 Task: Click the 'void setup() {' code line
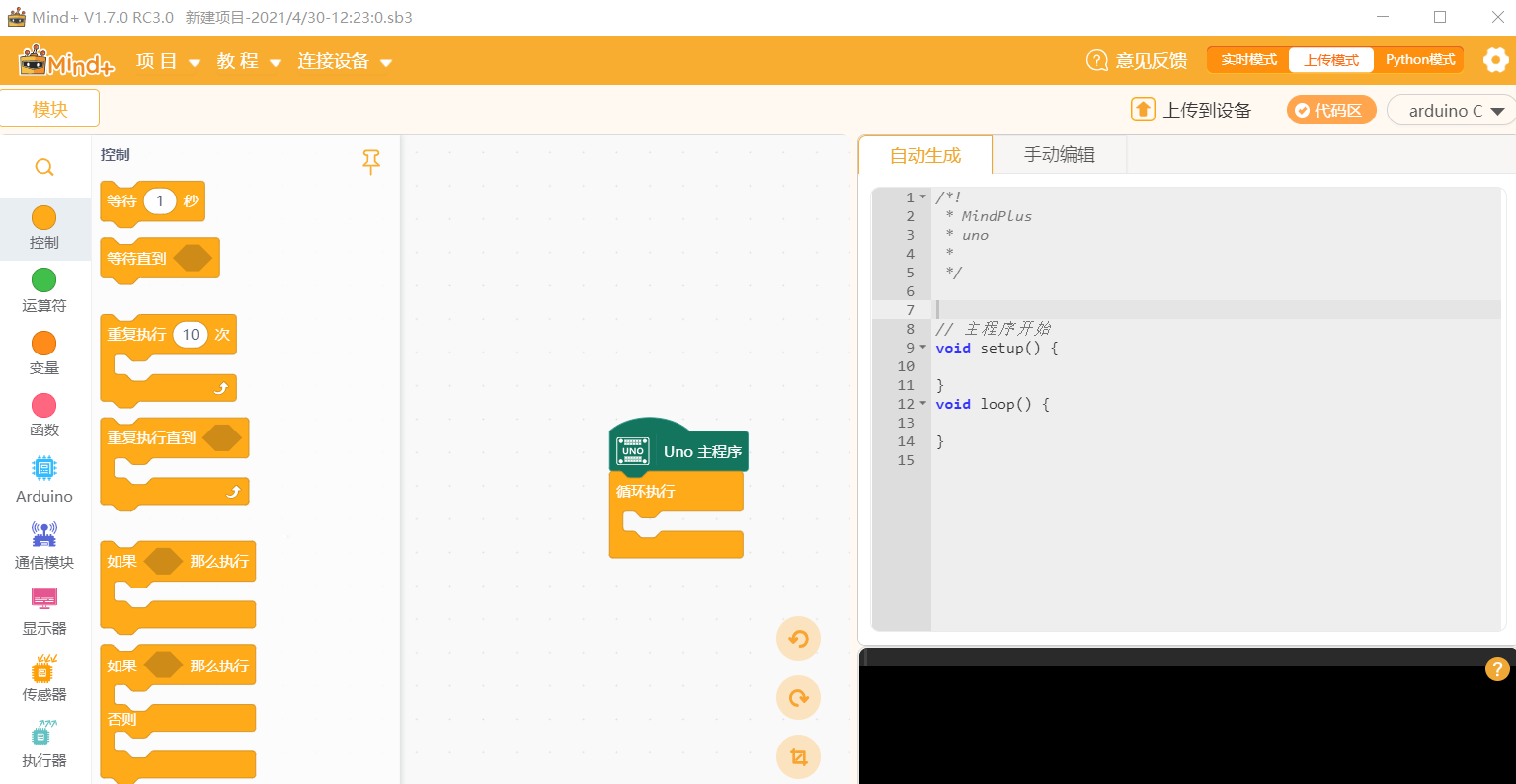click(997, 348)
